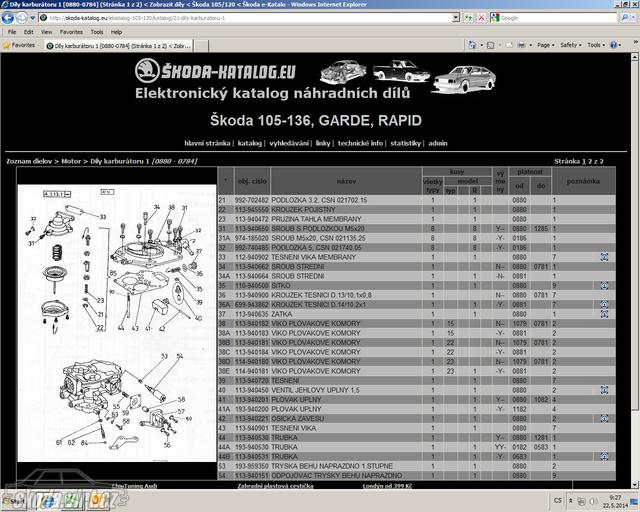The height and width of the screenshot is (512, 640).
Task: Open picture icon for VENTIL JEHLOVY UPLNY row
Action: coord(604,390)
